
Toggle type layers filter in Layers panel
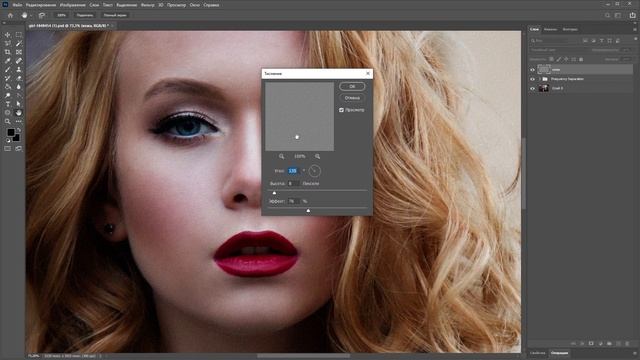point(602,41)
